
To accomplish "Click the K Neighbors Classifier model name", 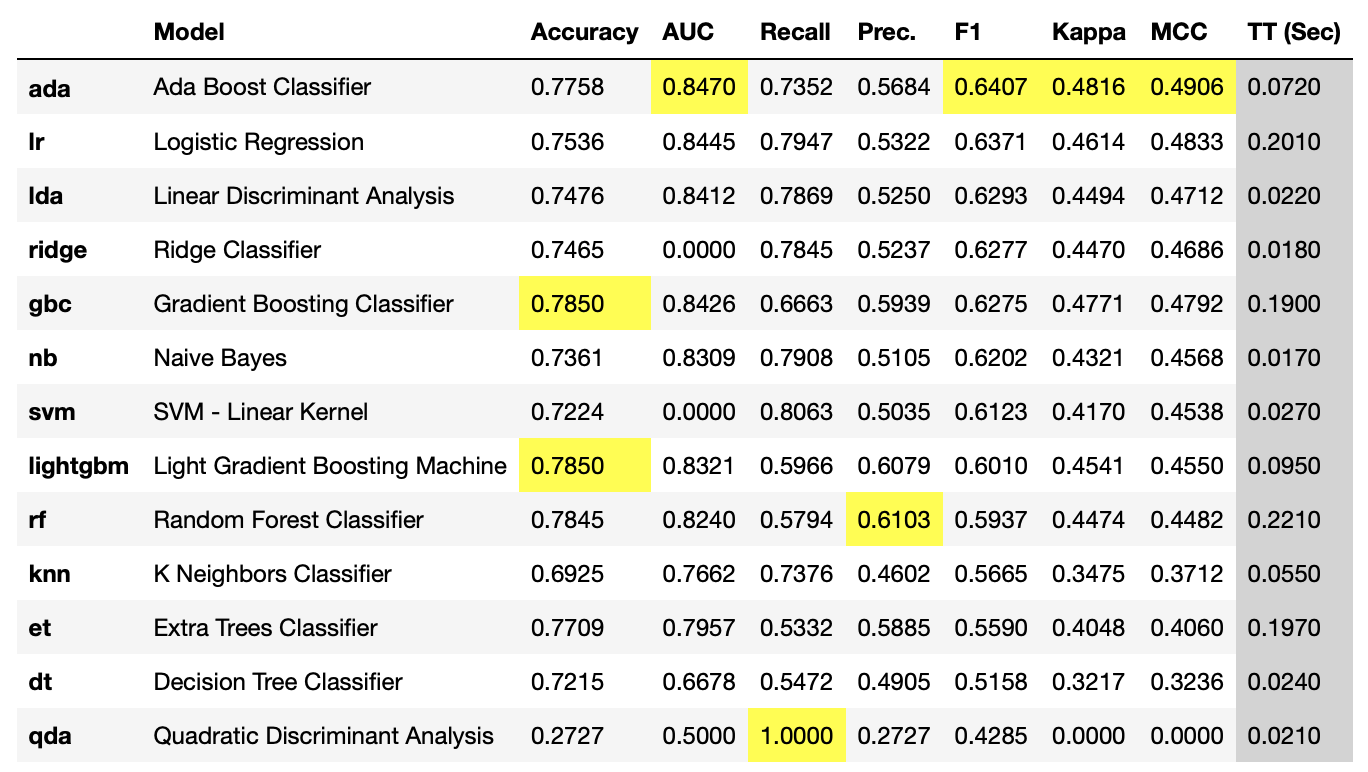I will click(x=273, y=574).
